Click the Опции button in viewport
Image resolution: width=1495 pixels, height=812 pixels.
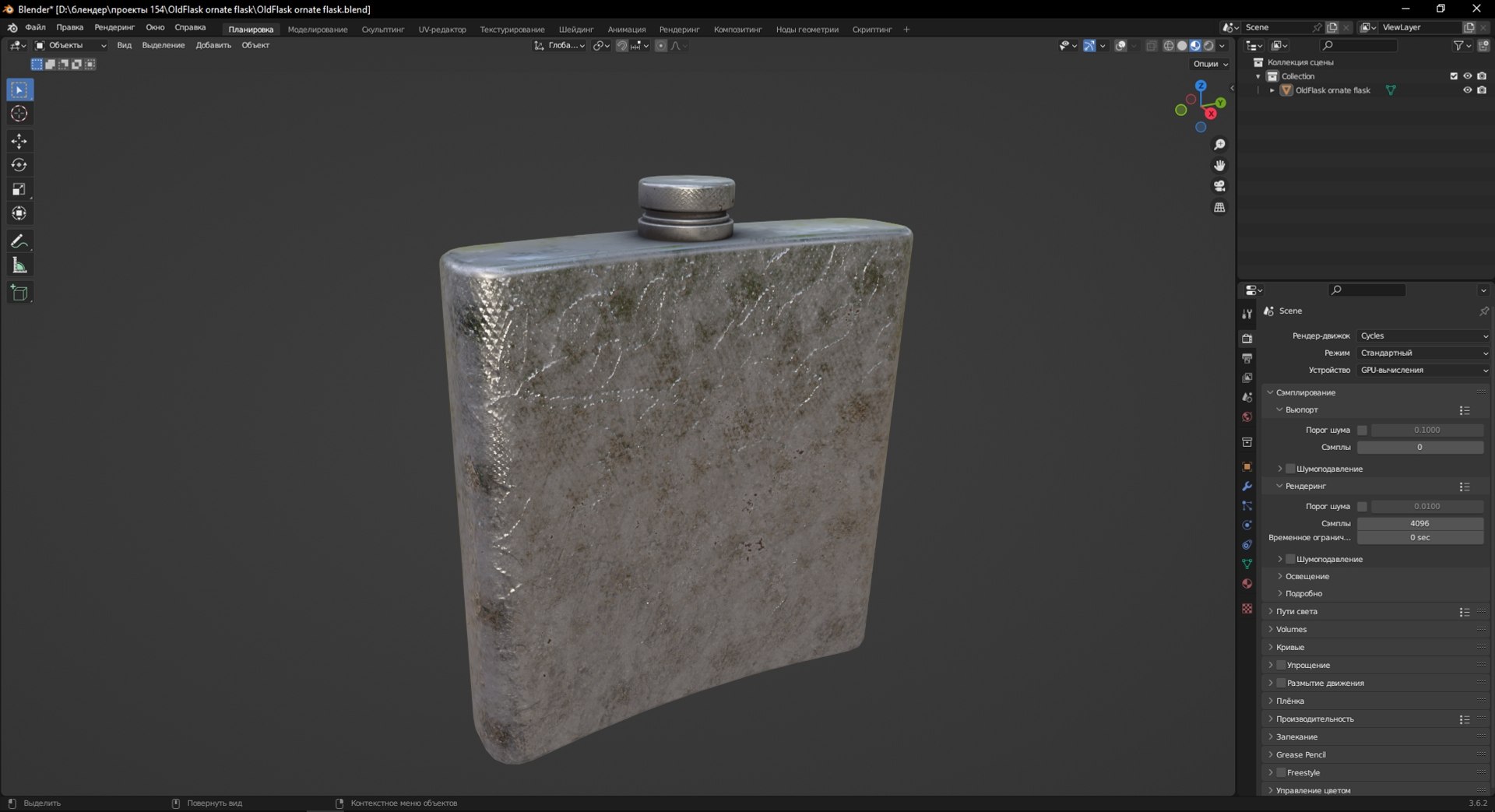tap(1210, 64)
